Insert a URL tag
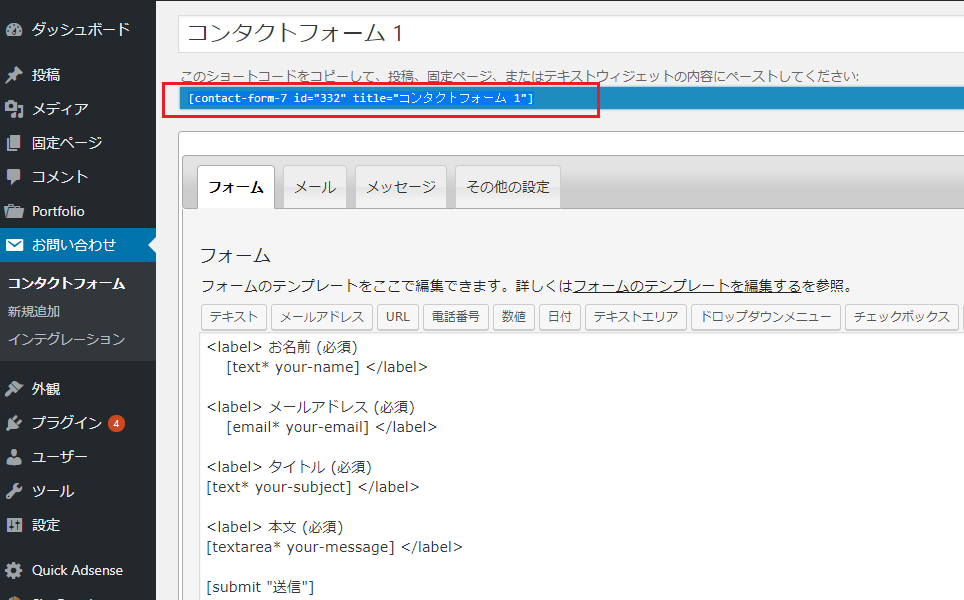 point(398,317)
